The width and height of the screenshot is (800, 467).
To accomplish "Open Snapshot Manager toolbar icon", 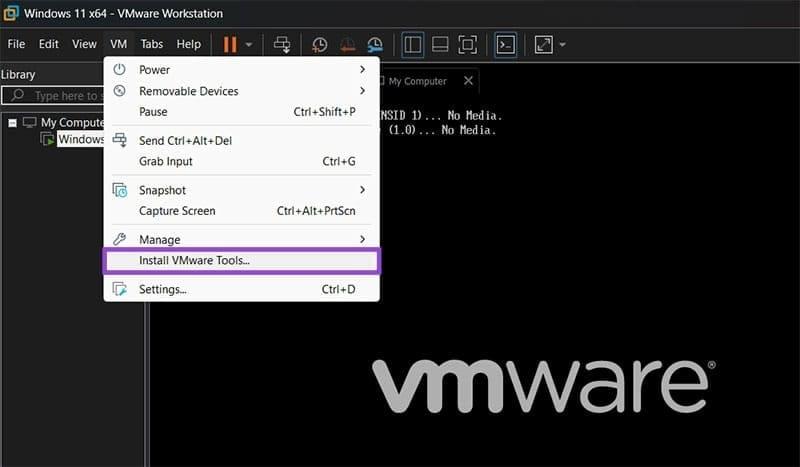I will coord(375,45).
